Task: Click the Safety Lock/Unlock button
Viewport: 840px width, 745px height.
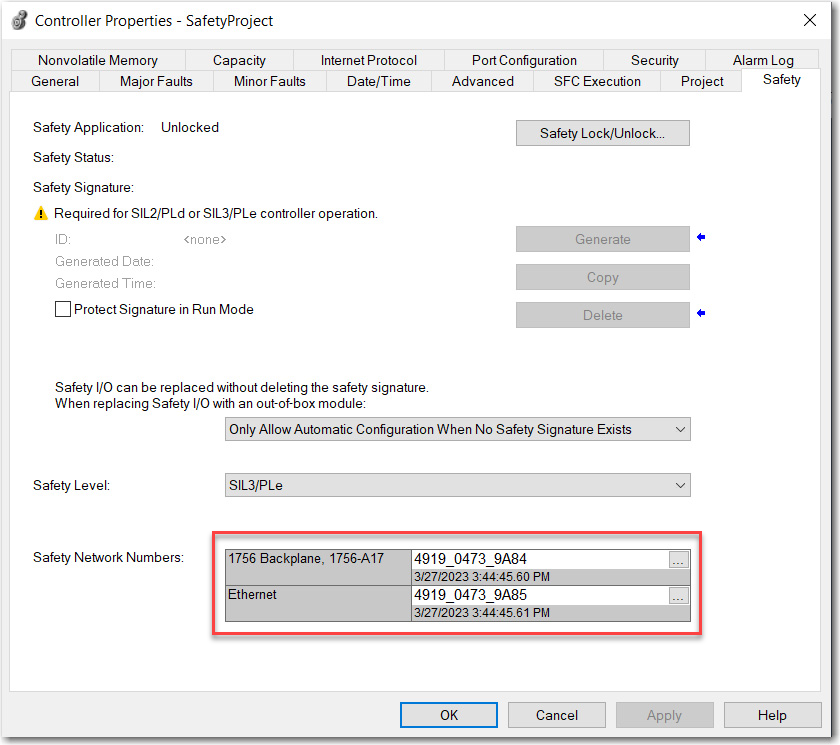Action: tap(602, 133)
